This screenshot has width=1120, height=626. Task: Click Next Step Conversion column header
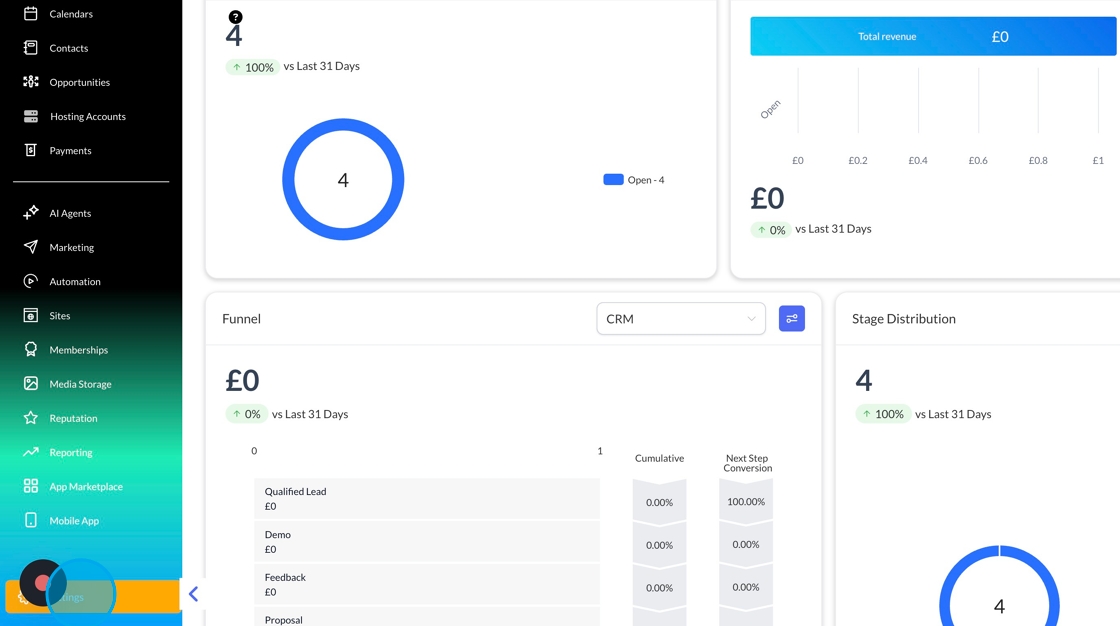(747, 463)
